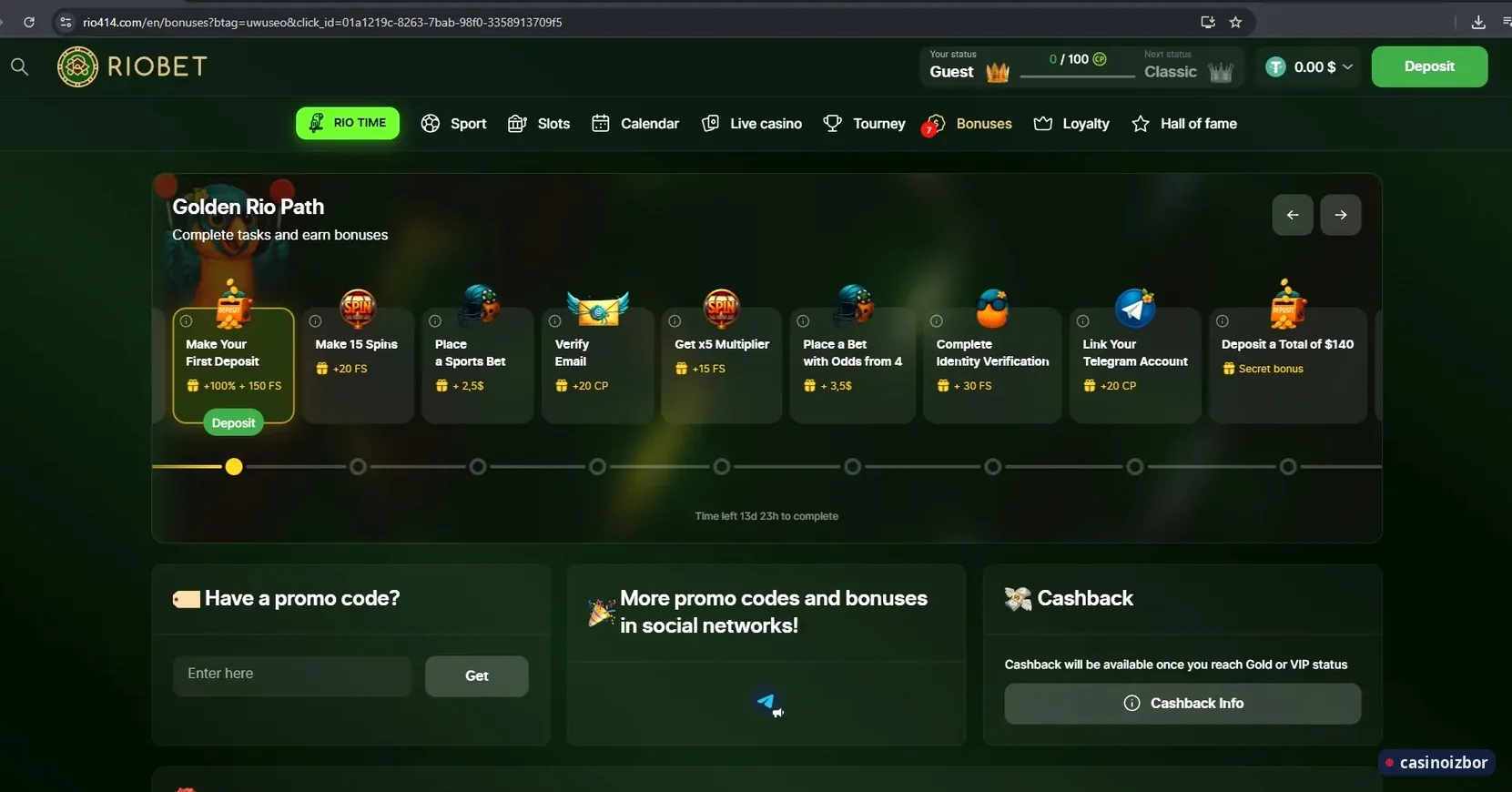Open the Sport section

pos(454,124)
